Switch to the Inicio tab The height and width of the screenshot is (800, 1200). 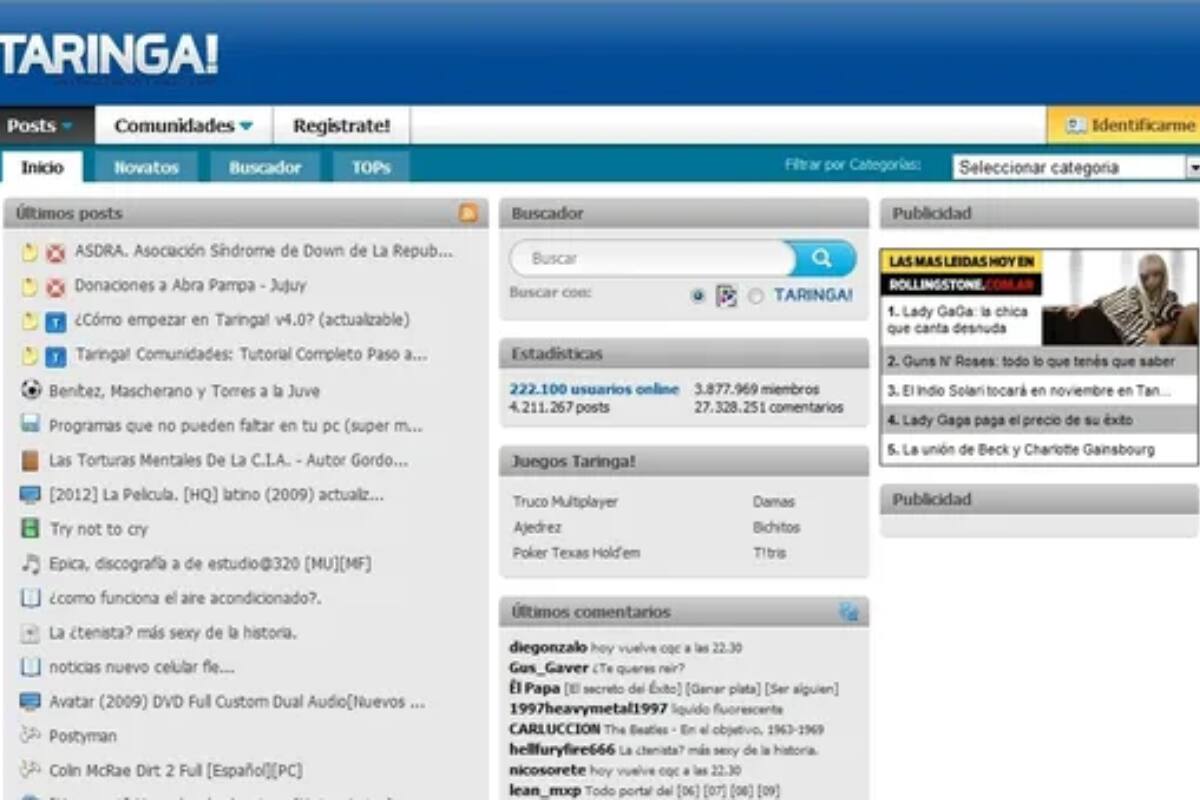click(42, 167)
